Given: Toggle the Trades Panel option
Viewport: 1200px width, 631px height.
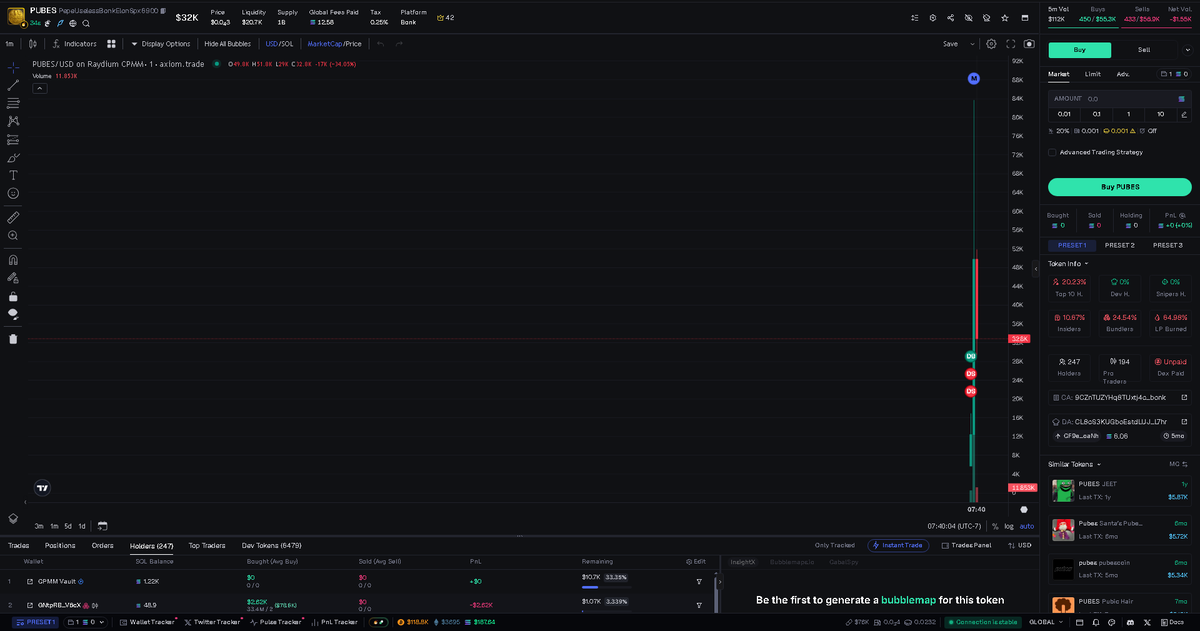Looking at the screenshot, I should [966, 545].
